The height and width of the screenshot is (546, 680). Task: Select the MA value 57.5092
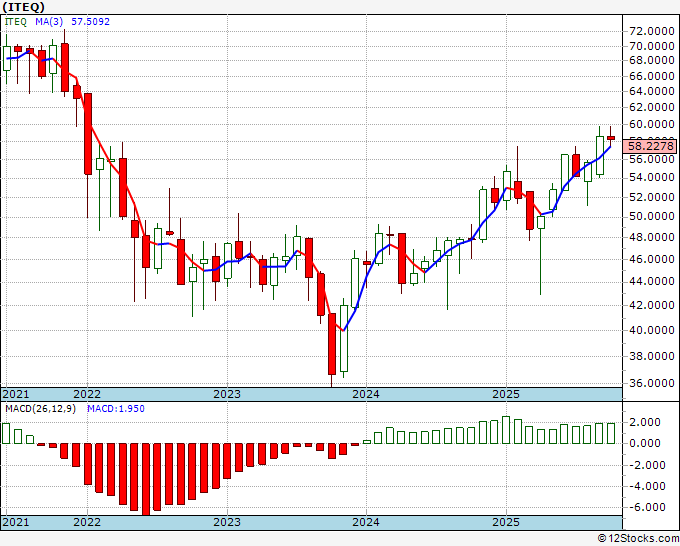pyautogui.click(x=90, y=21)
